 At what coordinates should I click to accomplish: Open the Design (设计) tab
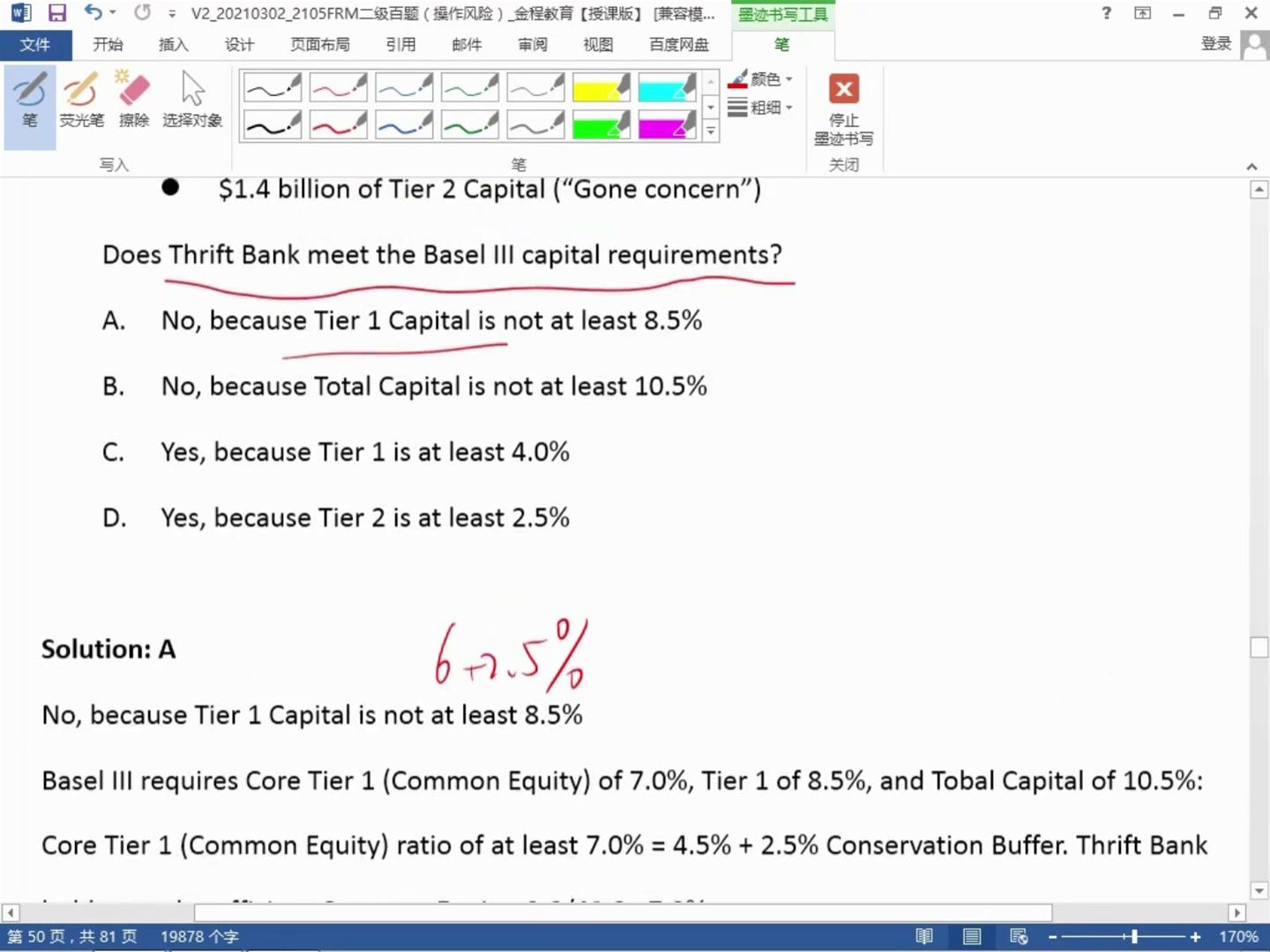239,45
